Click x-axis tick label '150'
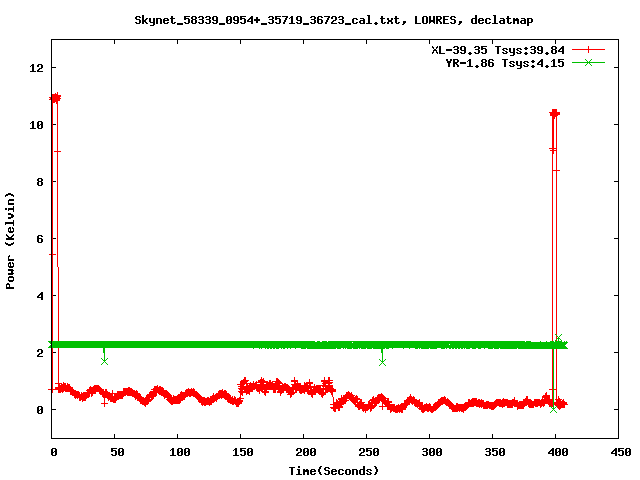Screen dimensions: 640x480 pos(243,452)
